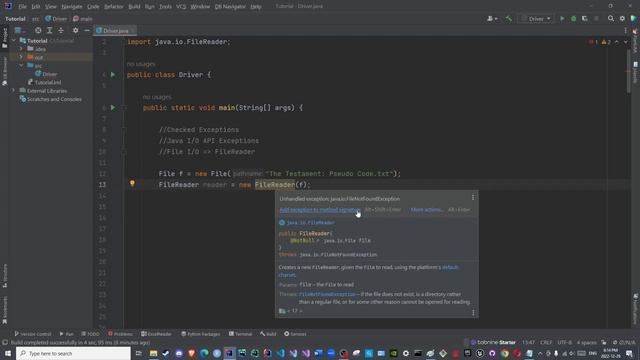Open popup options three-dot icon at top
Viewport: 640px width, 360px height.
473,198
